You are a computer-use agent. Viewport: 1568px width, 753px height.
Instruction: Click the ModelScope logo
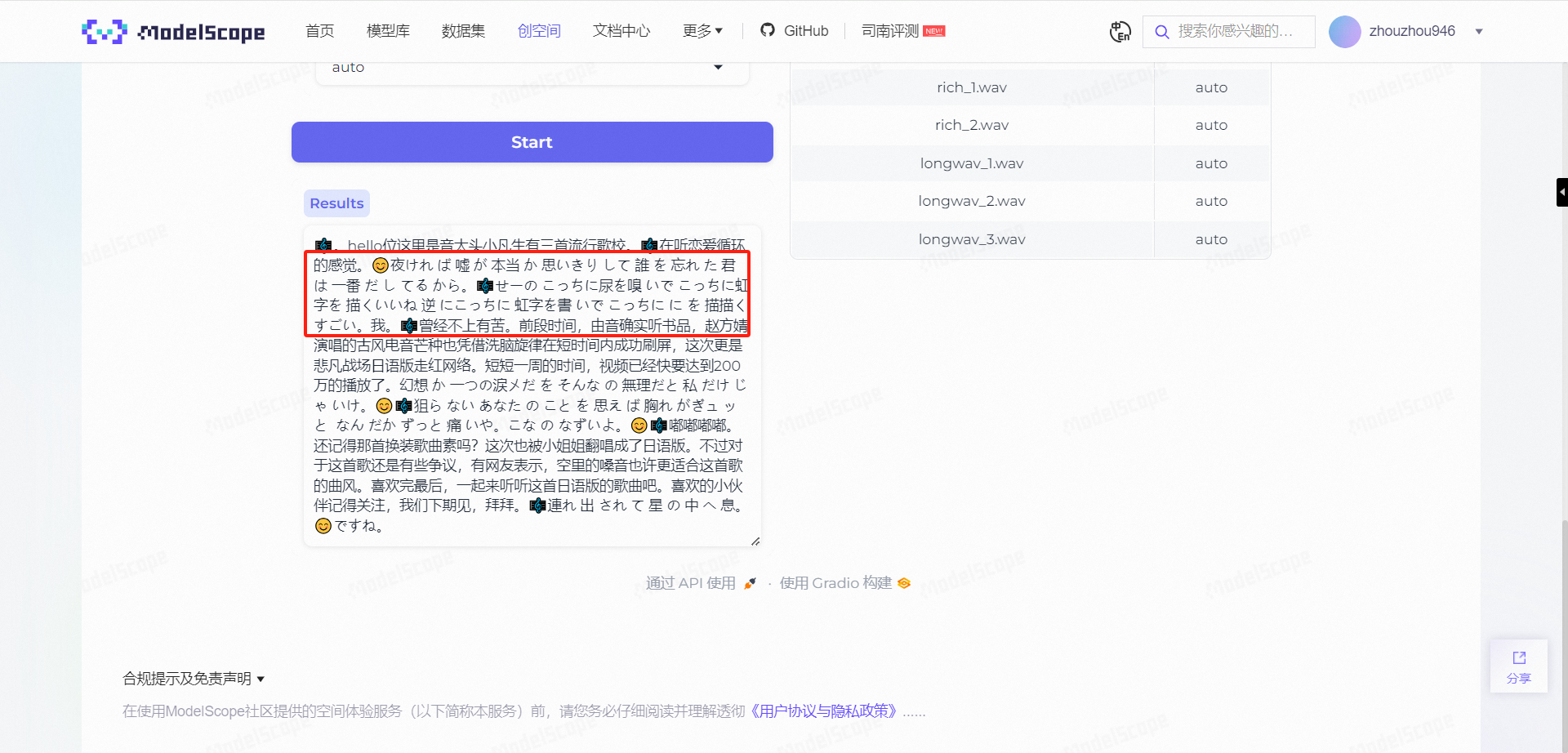point(172,31)
